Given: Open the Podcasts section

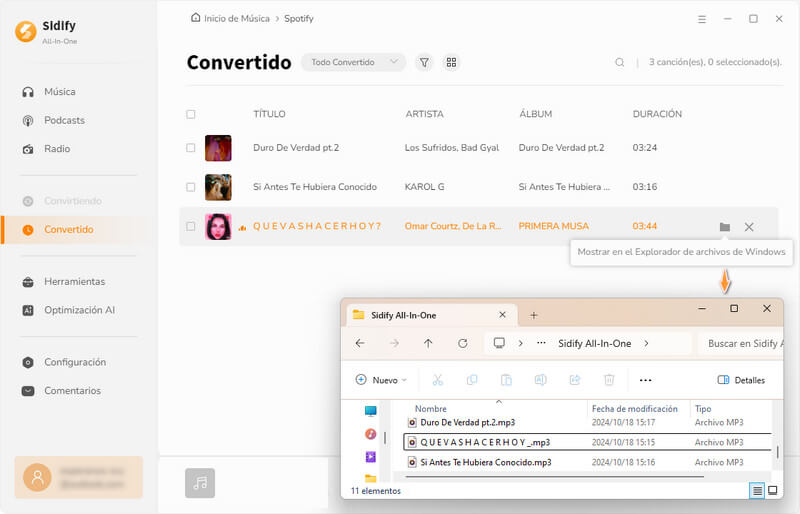Looking at the screenshot, I should (x=54, y=120).
